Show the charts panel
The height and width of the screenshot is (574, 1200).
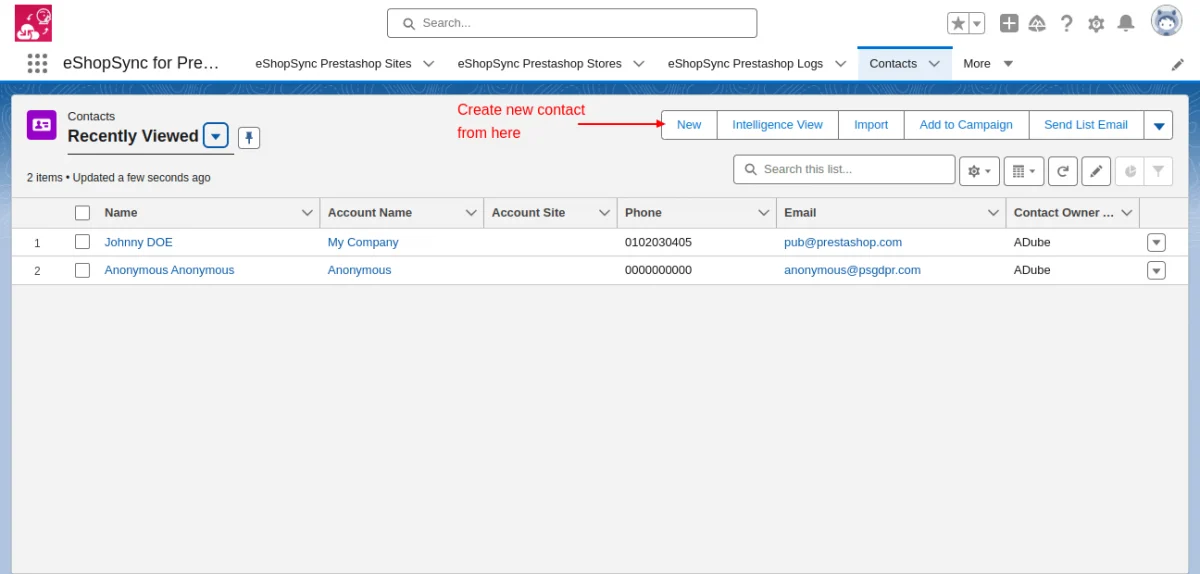[x=1130, y=171]
